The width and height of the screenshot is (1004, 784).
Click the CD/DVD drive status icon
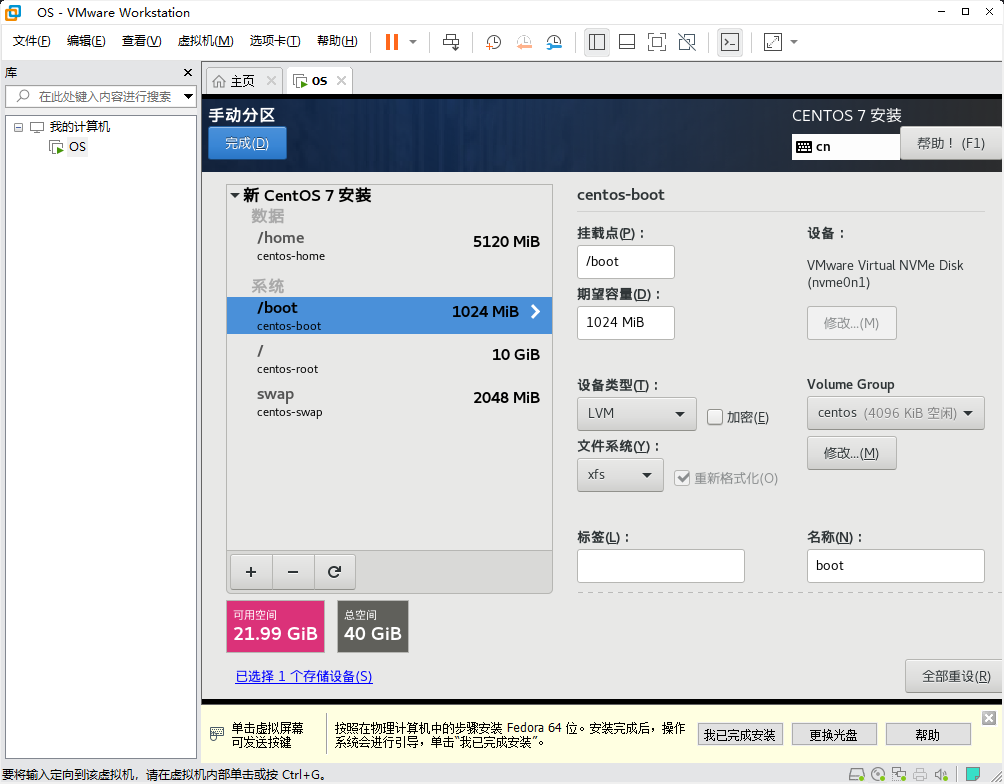tap(878, 775)
